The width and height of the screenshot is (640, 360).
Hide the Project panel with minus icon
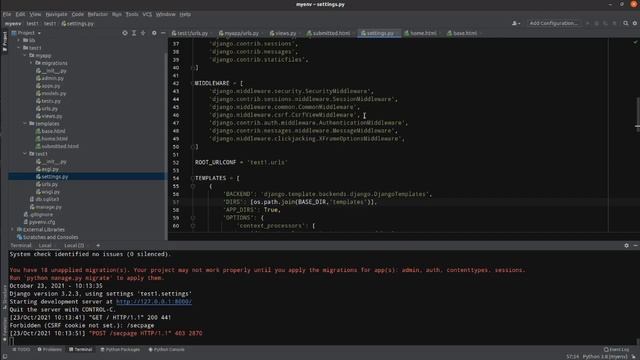coord(163,33)
